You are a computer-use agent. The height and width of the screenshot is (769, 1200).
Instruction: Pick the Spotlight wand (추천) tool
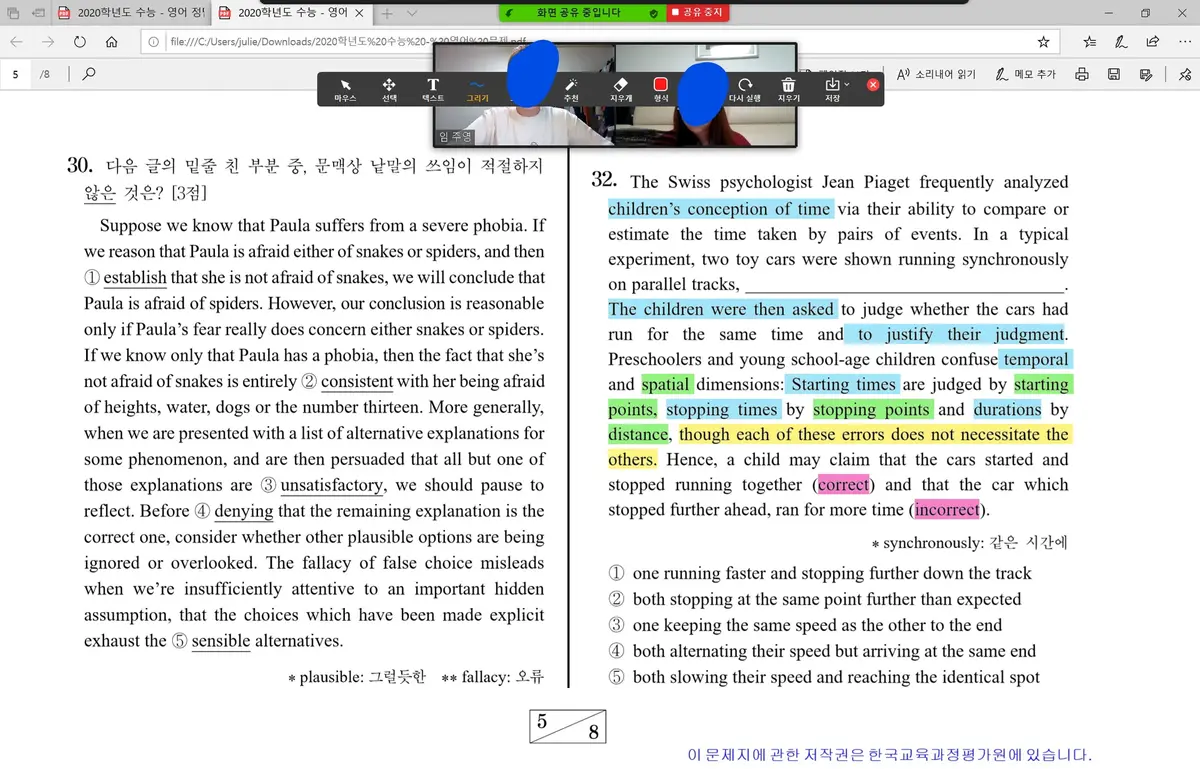click(x=571, y=89)
